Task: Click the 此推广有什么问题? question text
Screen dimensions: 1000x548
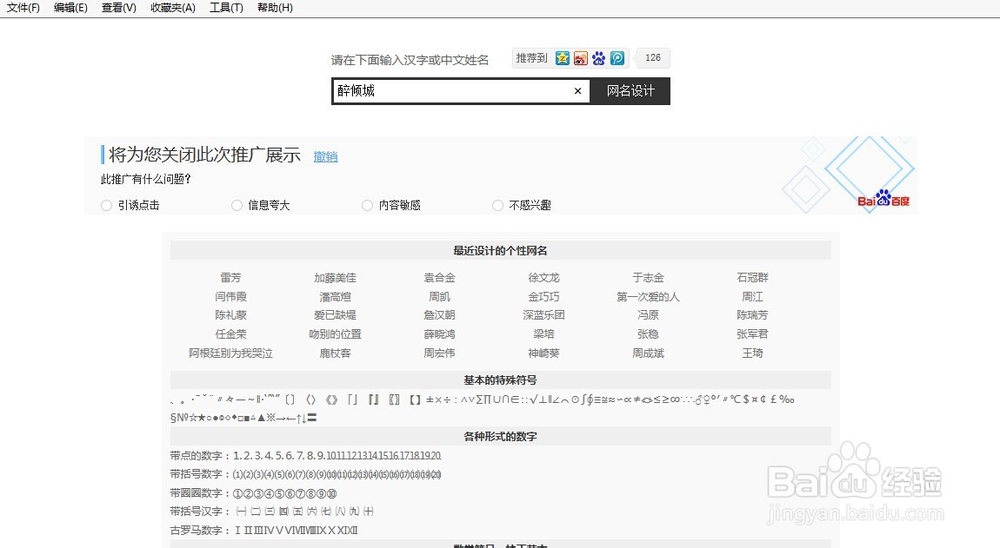Action: pyautogui.click(x=146, y=179)
